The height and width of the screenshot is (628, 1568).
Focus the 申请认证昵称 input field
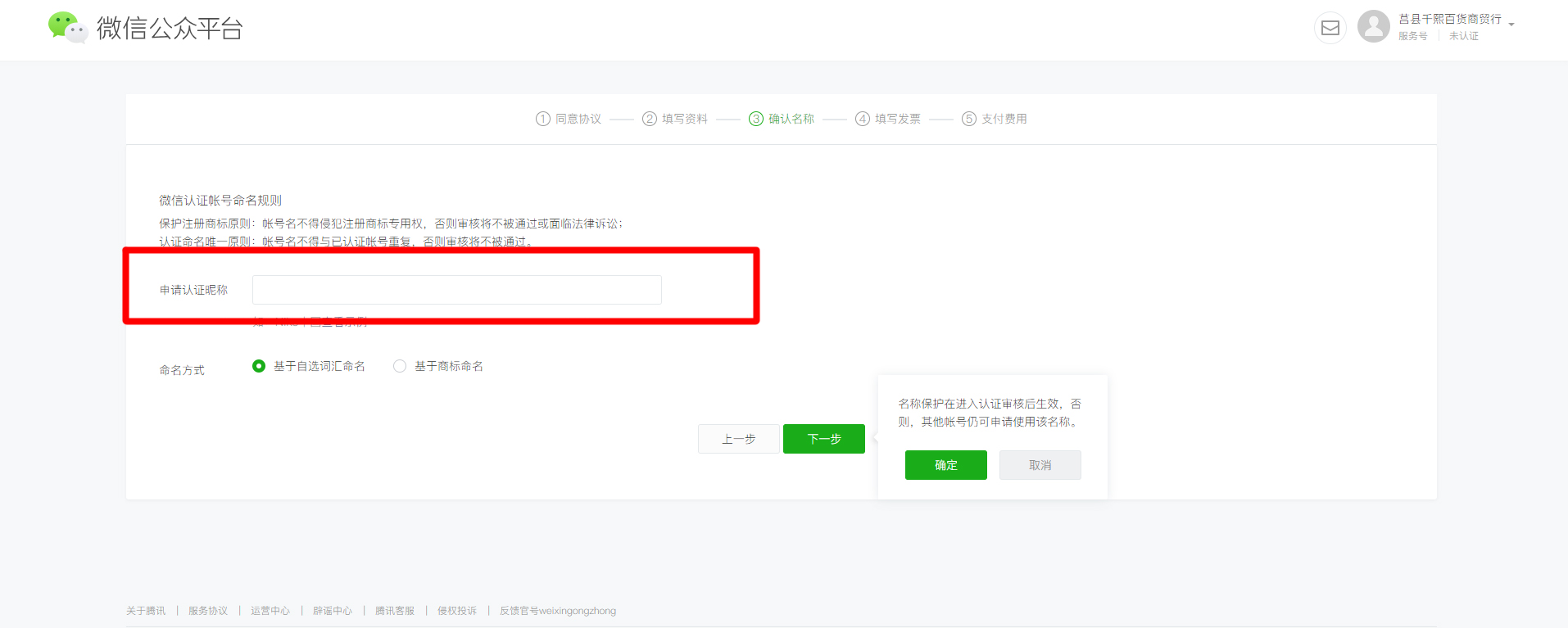point(457,290)
